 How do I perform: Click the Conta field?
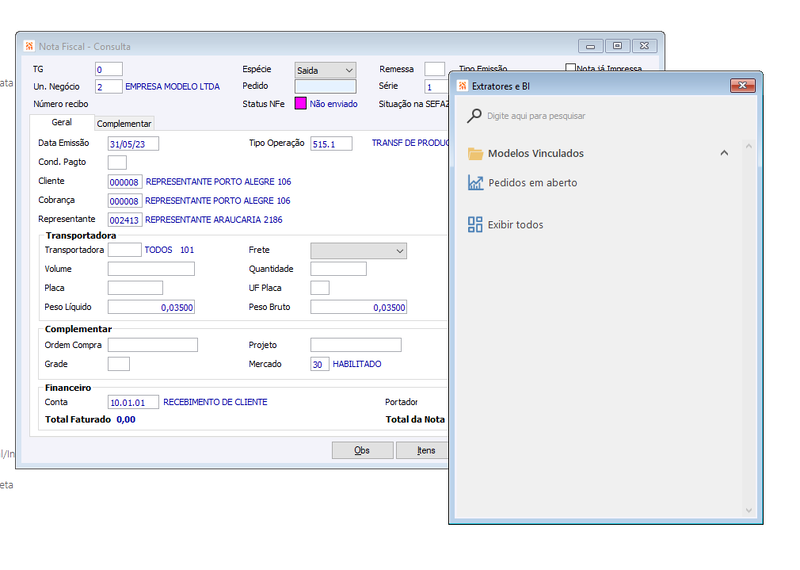(133, 402)
